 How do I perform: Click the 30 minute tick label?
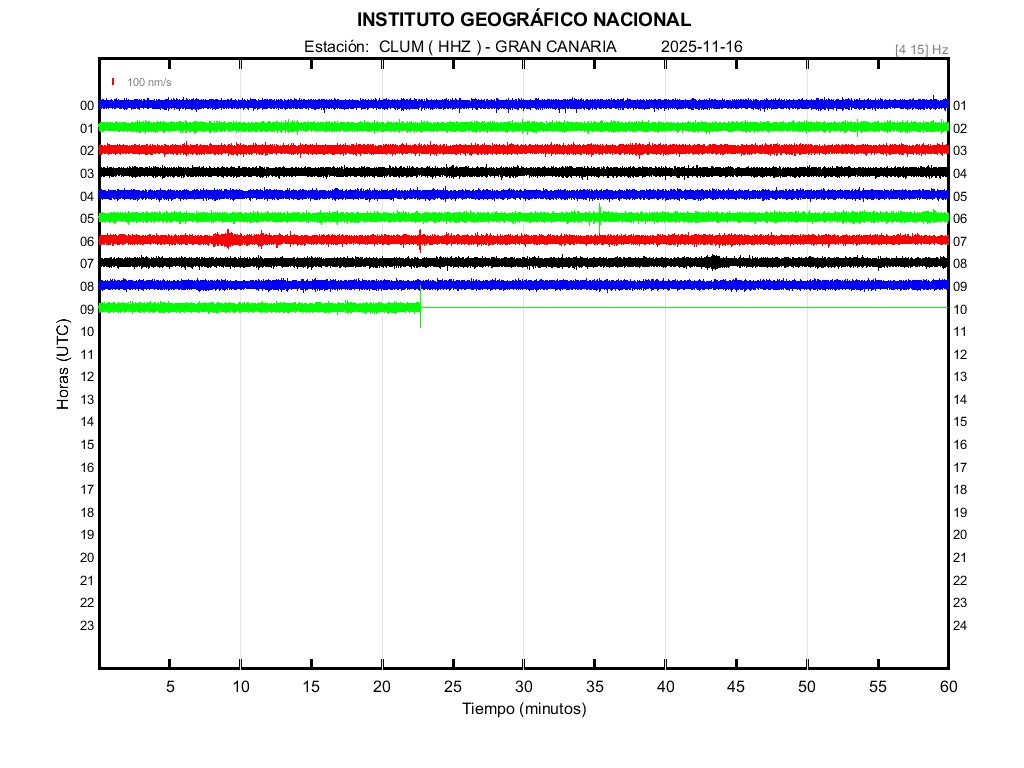[x=524, y=687]
